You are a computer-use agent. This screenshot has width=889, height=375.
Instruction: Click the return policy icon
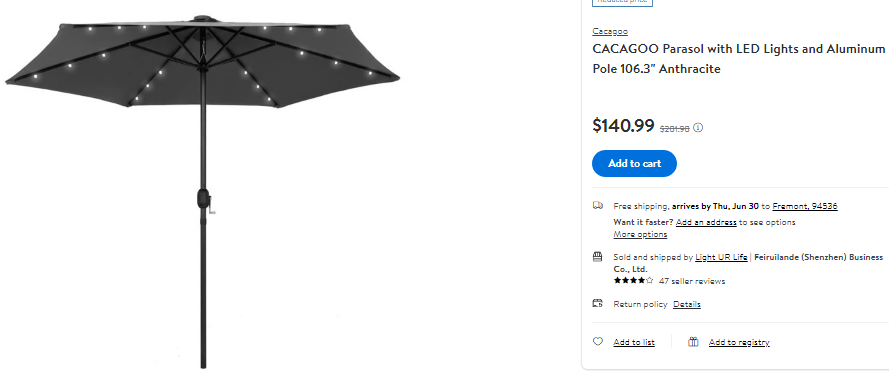tap(598, 304)
